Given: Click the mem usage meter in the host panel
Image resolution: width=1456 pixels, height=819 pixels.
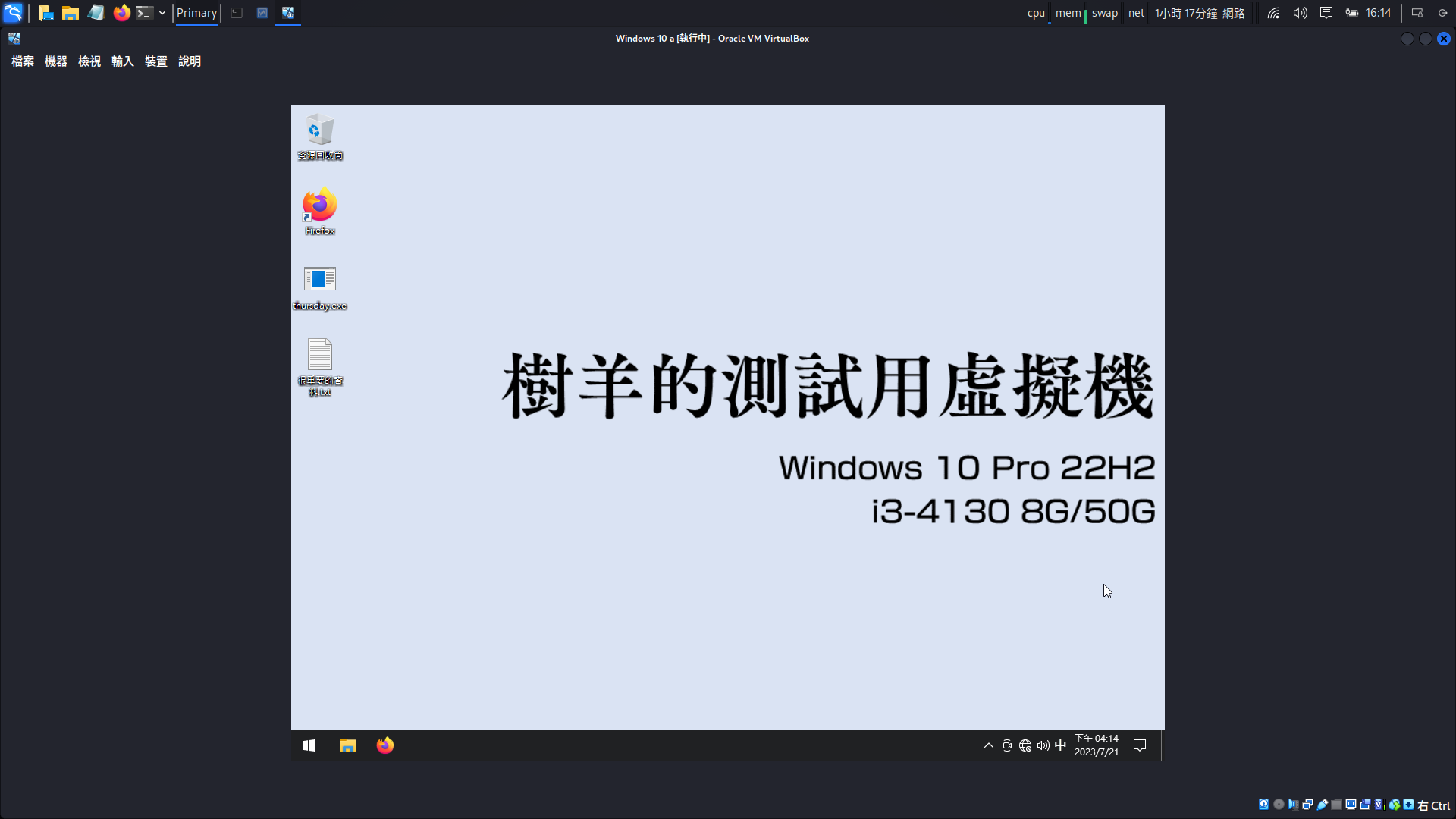Looking at the screenshot, I should 1068,12.
